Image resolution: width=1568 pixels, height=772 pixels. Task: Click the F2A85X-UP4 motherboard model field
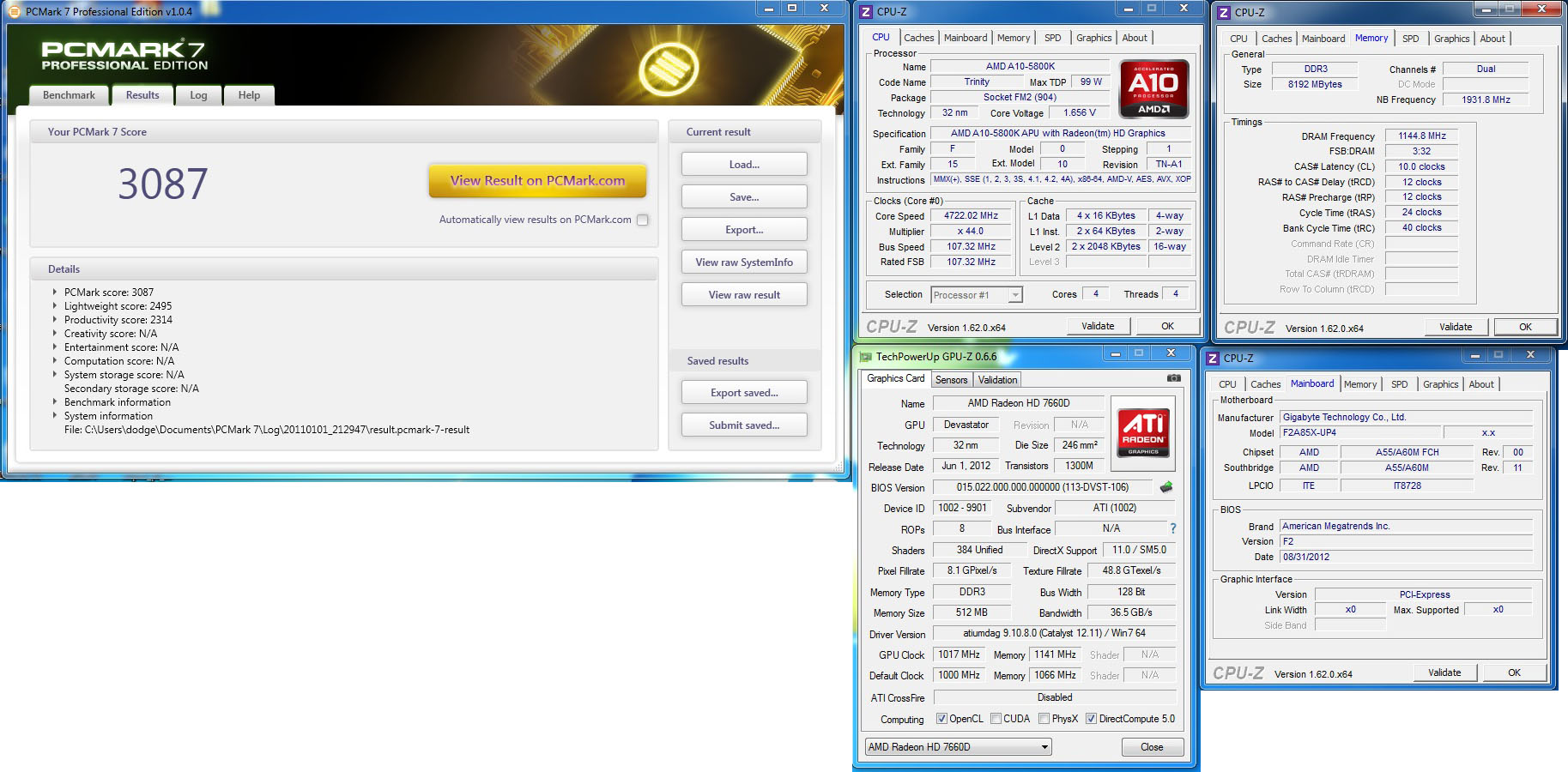(x=1359, y=433)
